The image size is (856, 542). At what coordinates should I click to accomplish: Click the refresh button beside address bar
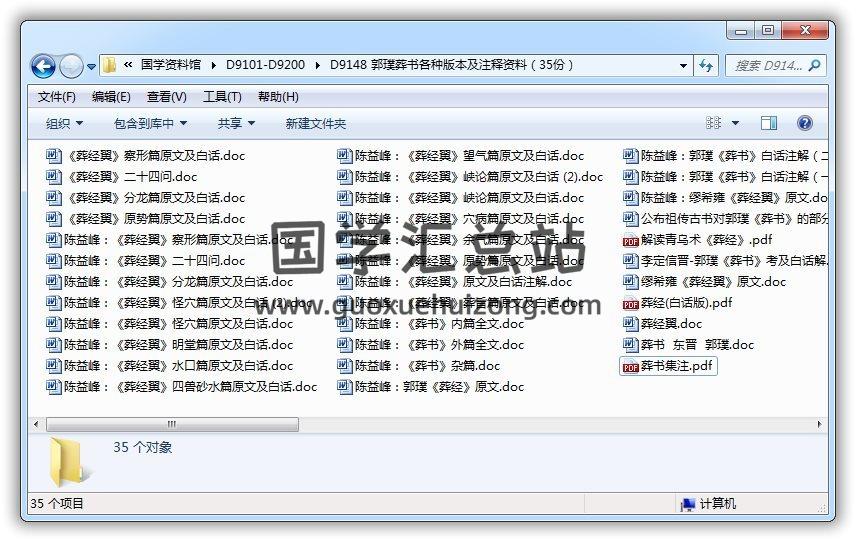[706, 65]
